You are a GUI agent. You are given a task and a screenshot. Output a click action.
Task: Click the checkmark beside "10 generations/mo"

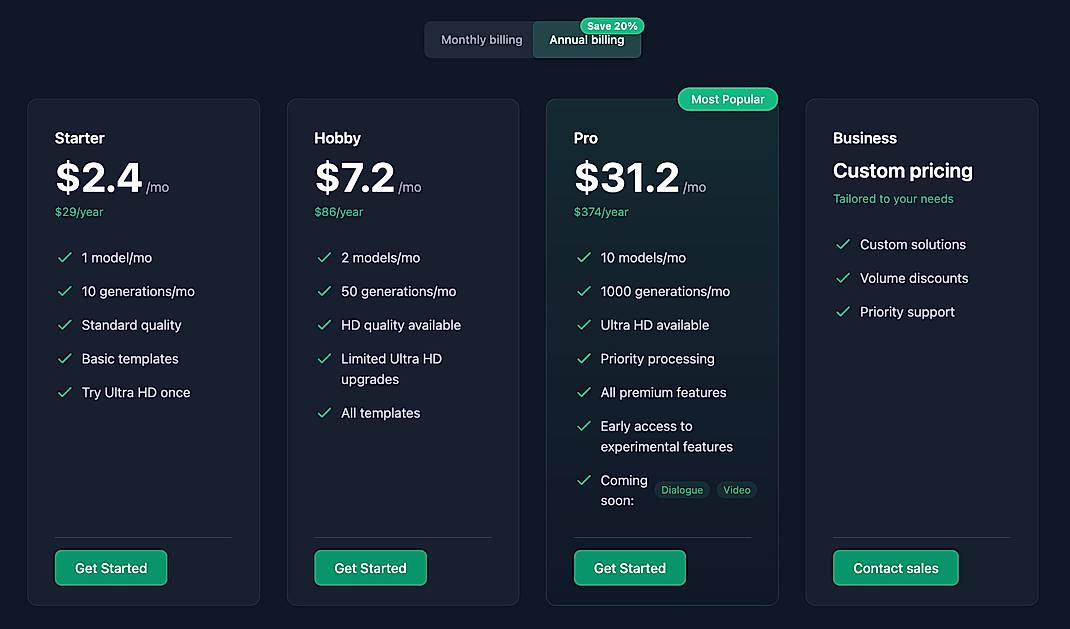pyautogui.click(x=63, y=291)
